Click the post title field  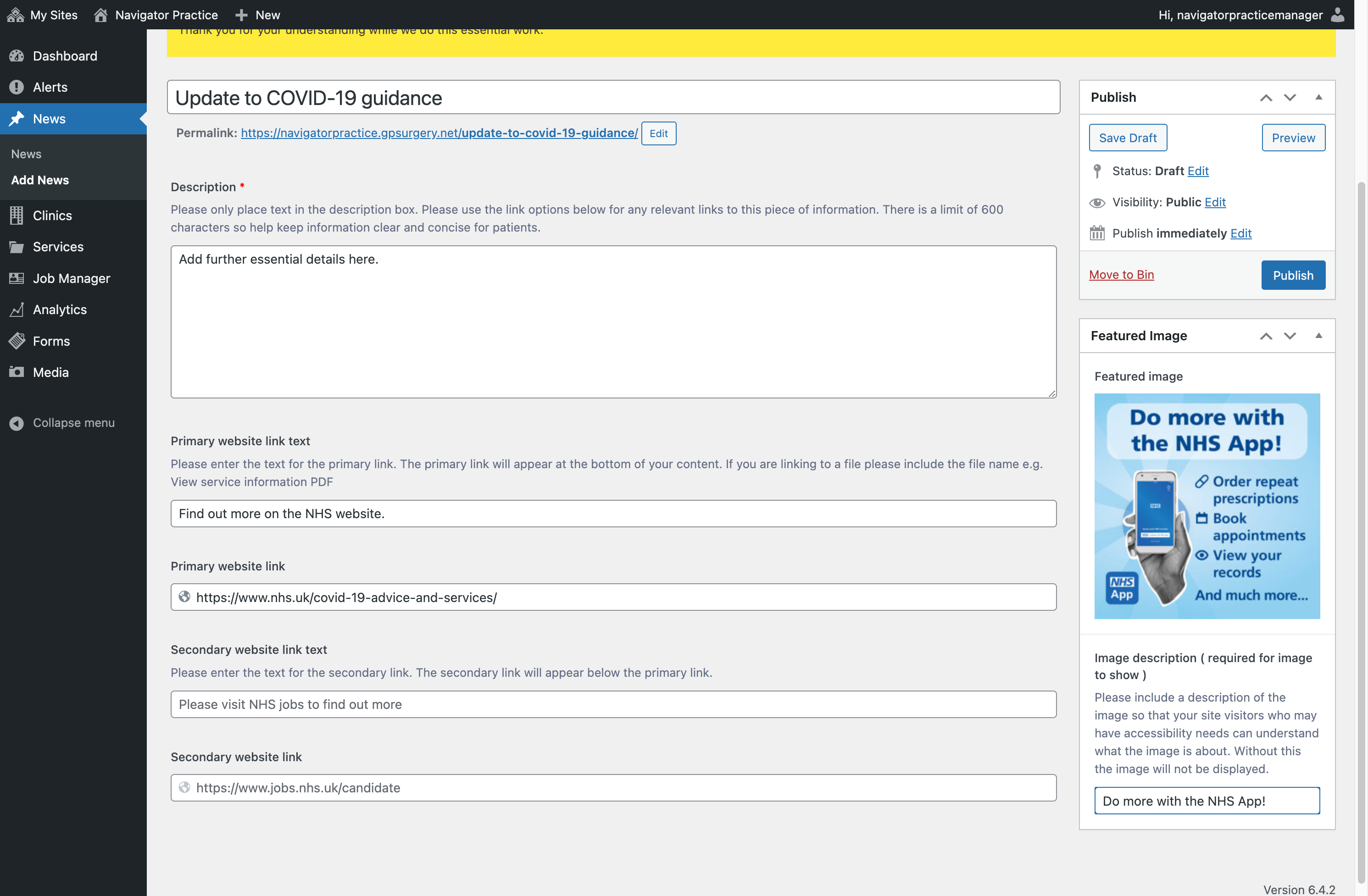pos(613,97)
